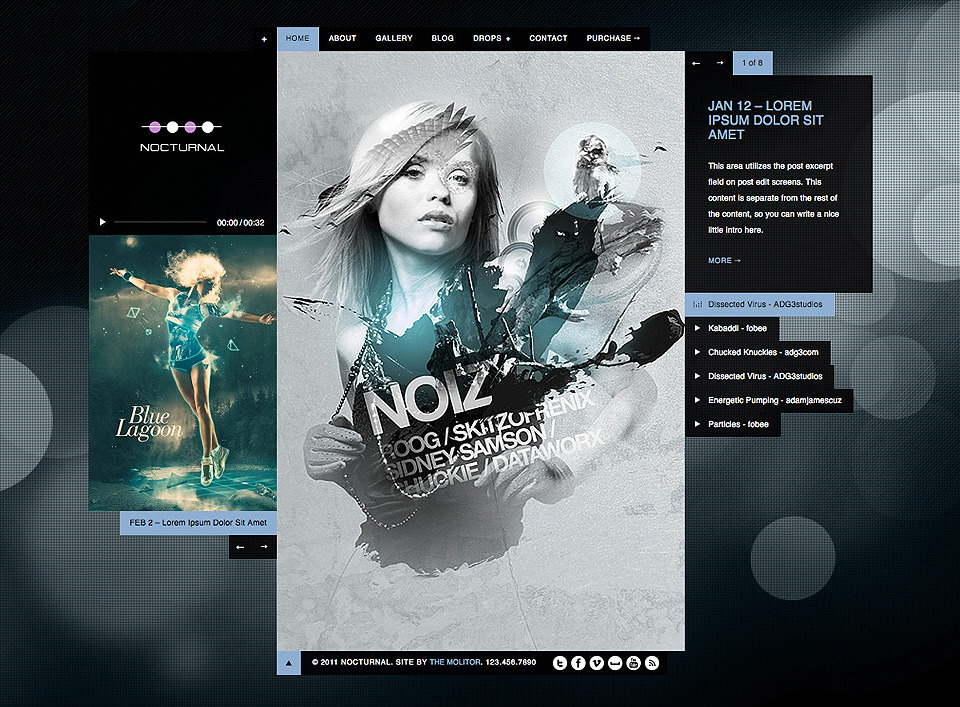Open the Twitter social icon in footer
The height and width of the screenshot is (707, 960).
pos(560,663)
